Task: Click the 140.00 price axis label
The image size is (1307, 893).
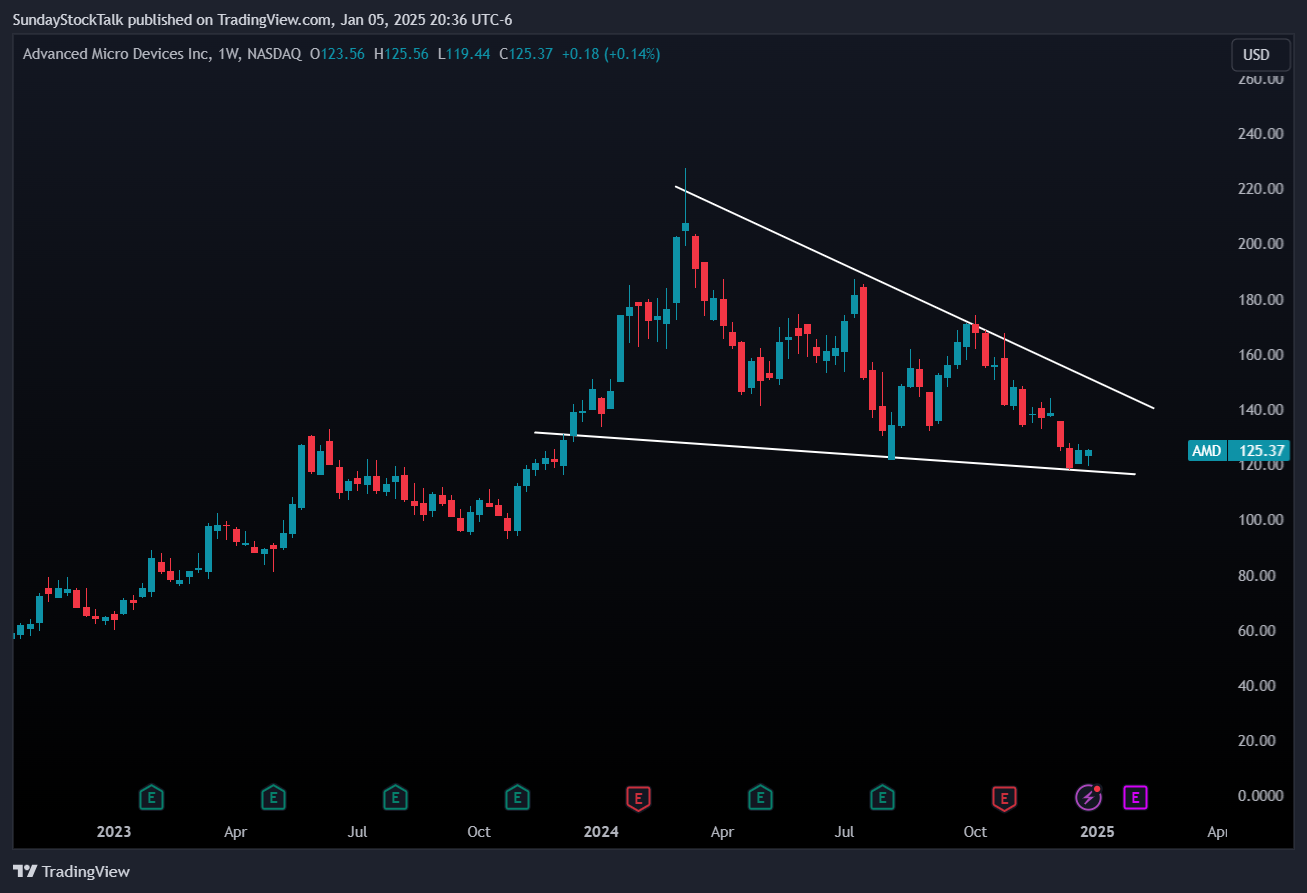Action: pos(1260,410)
